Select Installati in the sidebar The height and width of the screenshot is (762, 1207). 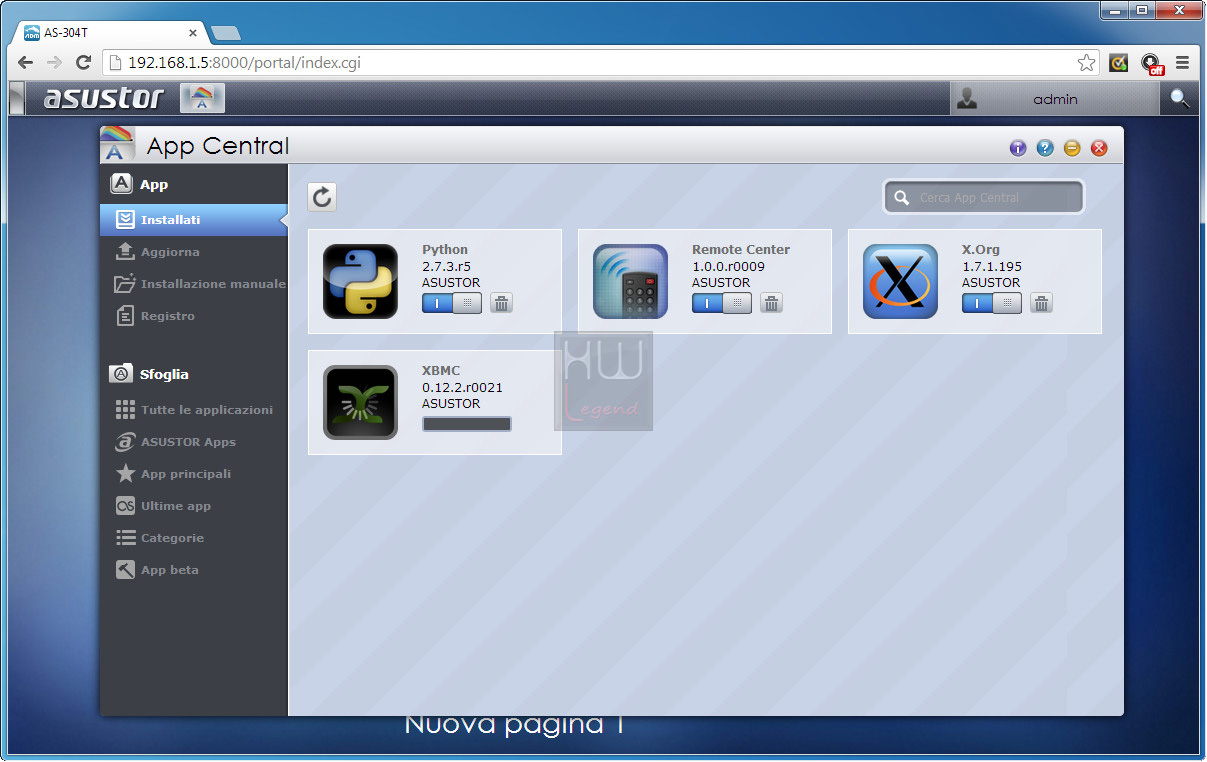[194, 220]
